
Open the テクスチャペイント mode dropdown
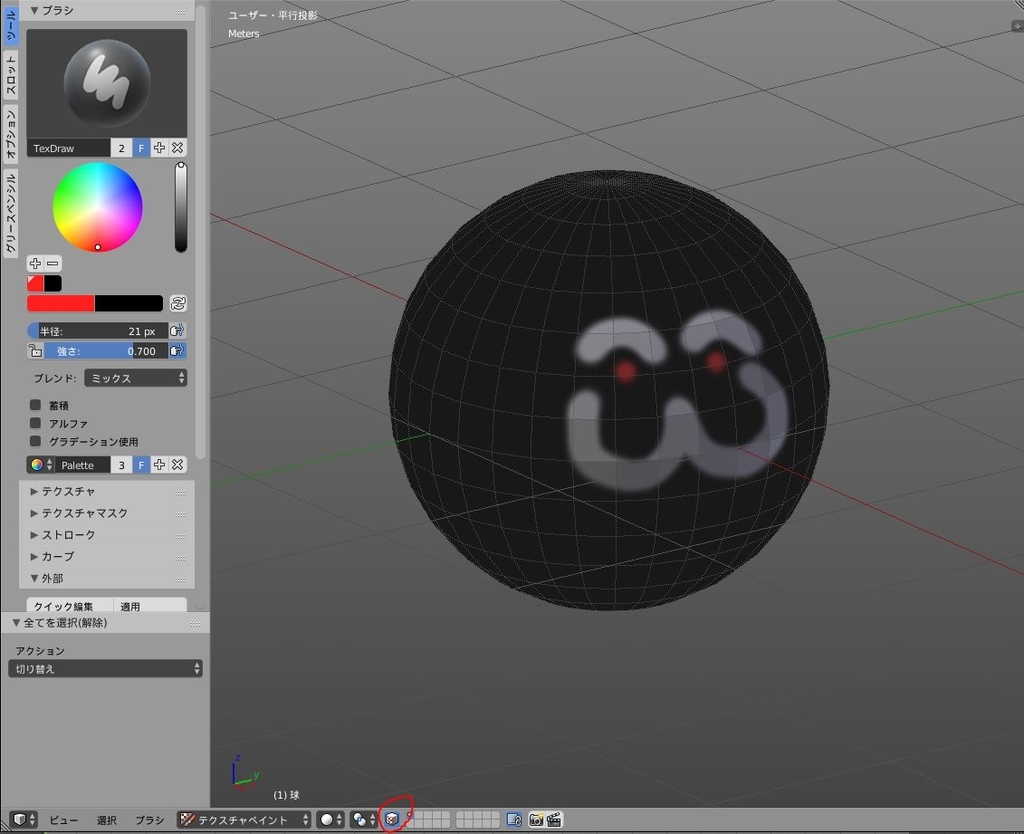point(244,820)
